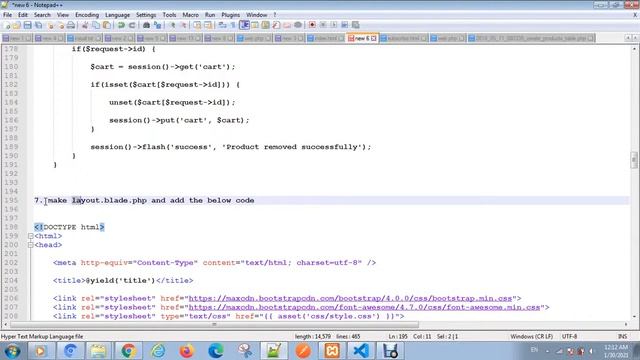The width and height of the screenshot is (640, 360).
Task: Toggle the highlighted indent guide button
Action: pos(244,25)
